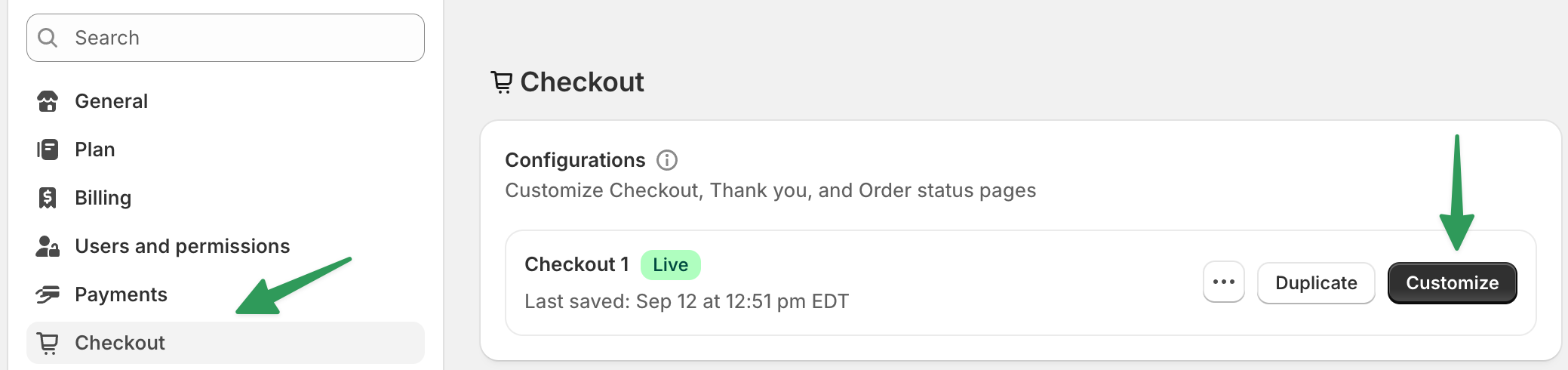Select the Checkout label in the sidebar
Screen dimensions: 1568x370
tap(120, 343)
